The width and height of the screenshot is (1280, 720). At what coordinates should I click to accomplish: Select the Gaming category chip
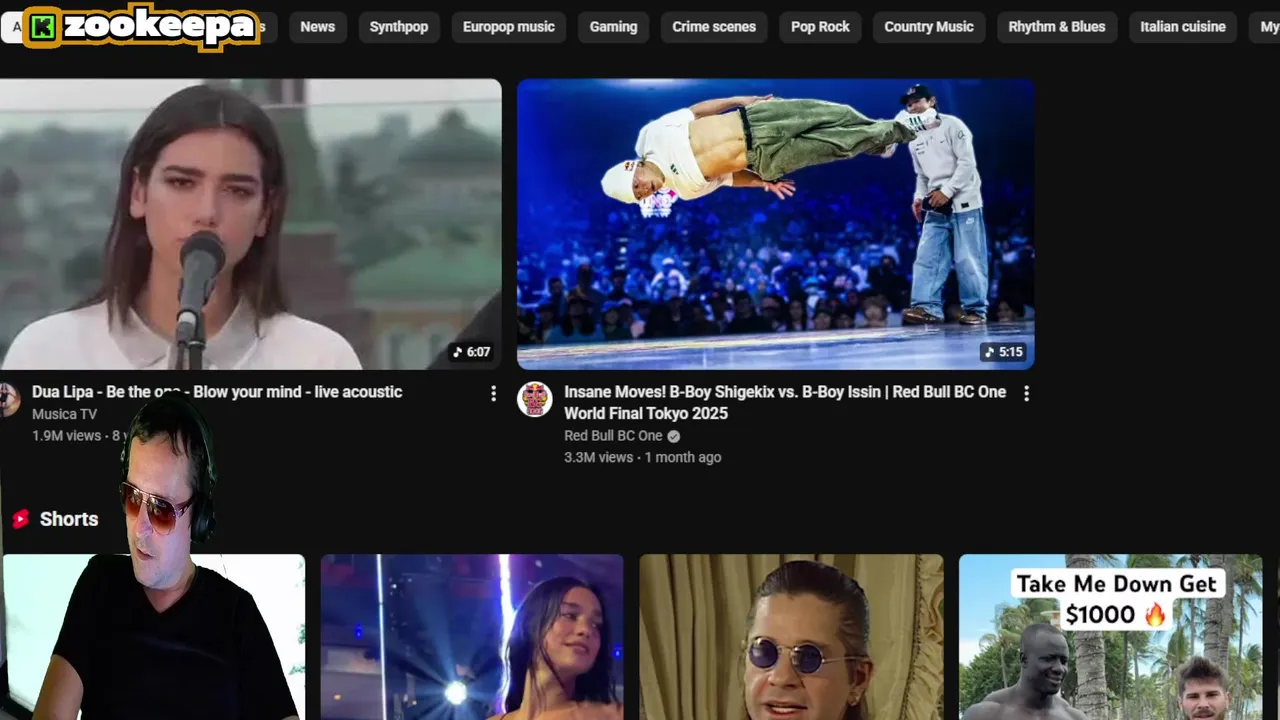(613, 27)
